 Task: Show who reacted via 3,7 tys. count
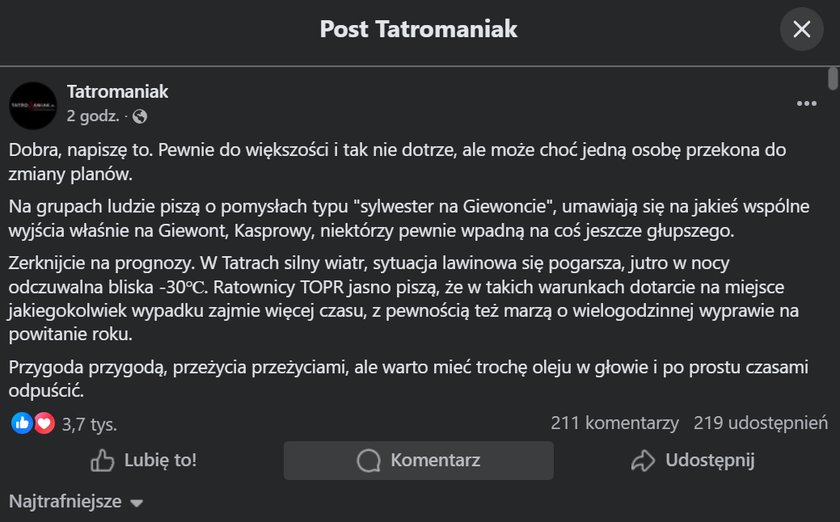[89, 424]
